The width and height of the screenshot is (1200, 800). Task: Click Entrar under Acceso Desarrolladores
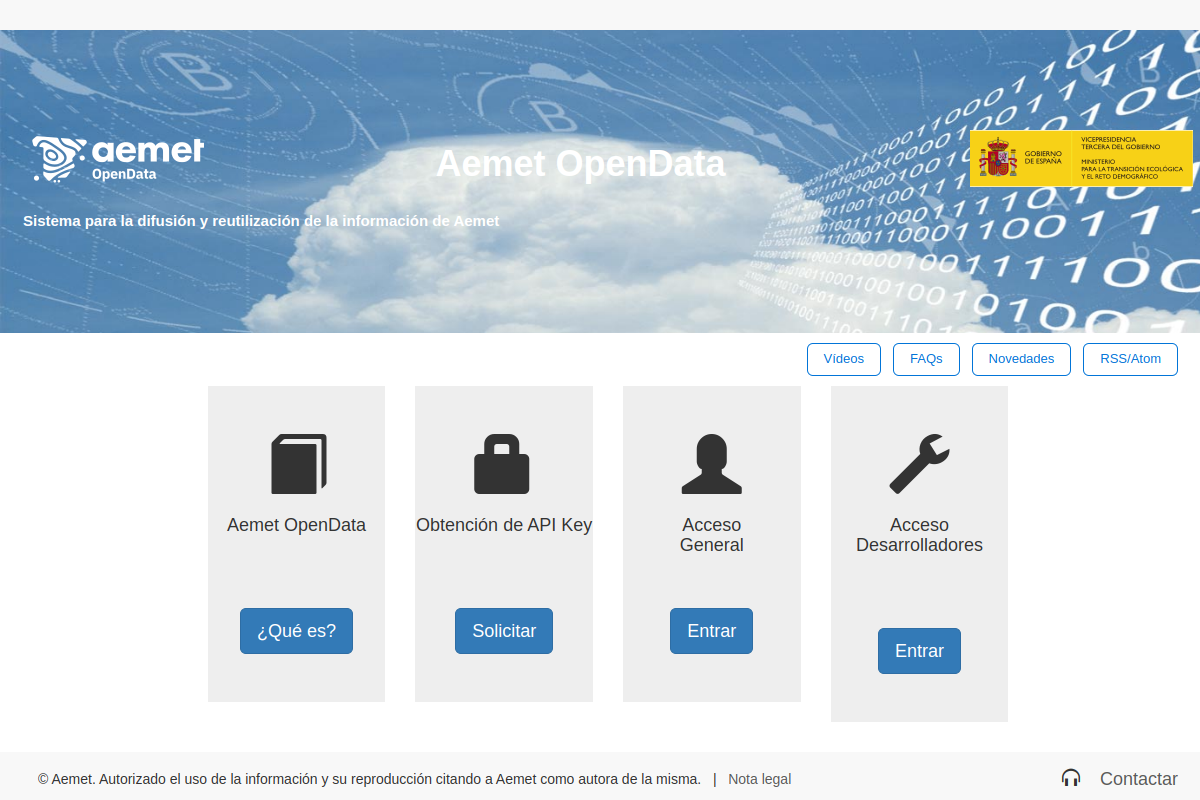[919, 651]
